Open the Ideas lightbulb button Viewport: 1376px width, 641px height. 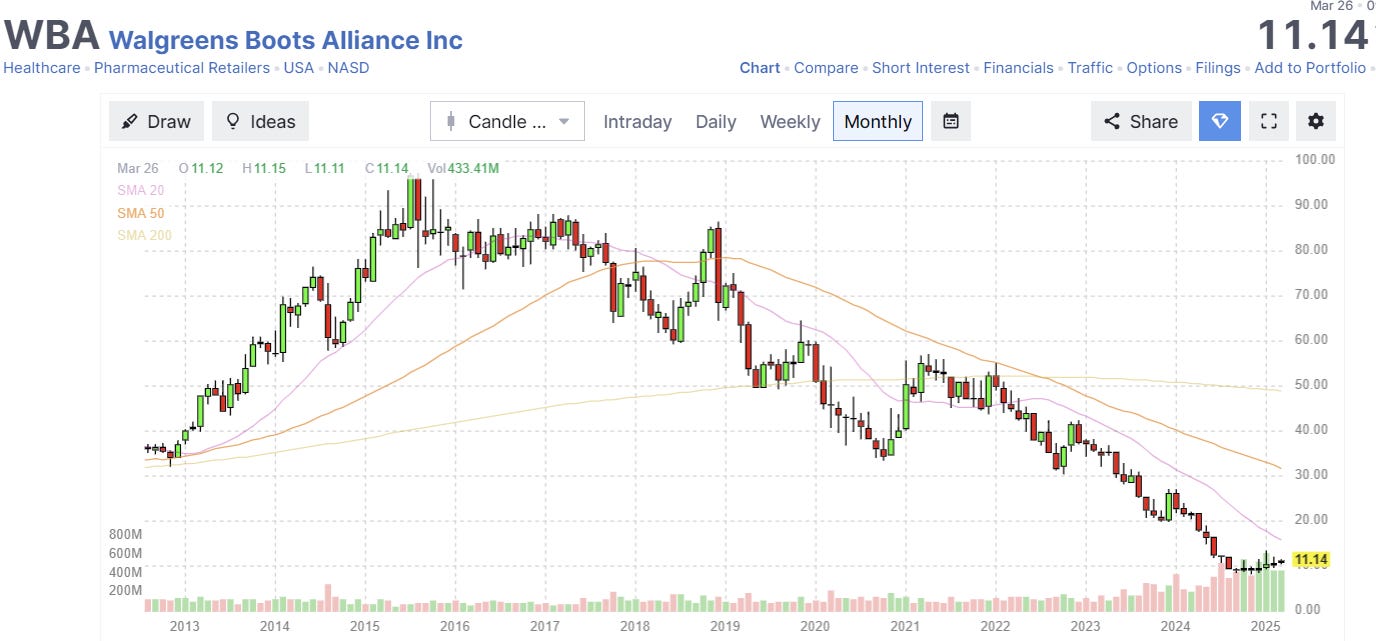coord(260,121)
